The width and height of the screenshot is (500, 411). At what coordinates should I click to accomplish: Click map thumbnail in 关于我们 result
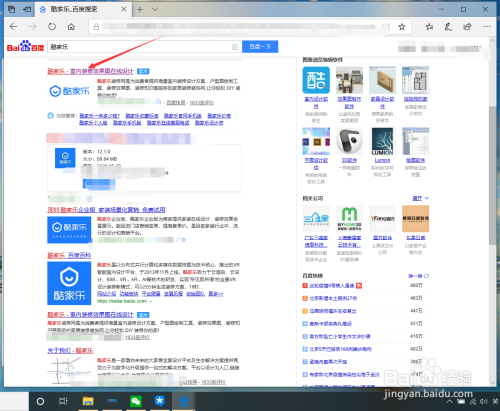click(69, 370)
